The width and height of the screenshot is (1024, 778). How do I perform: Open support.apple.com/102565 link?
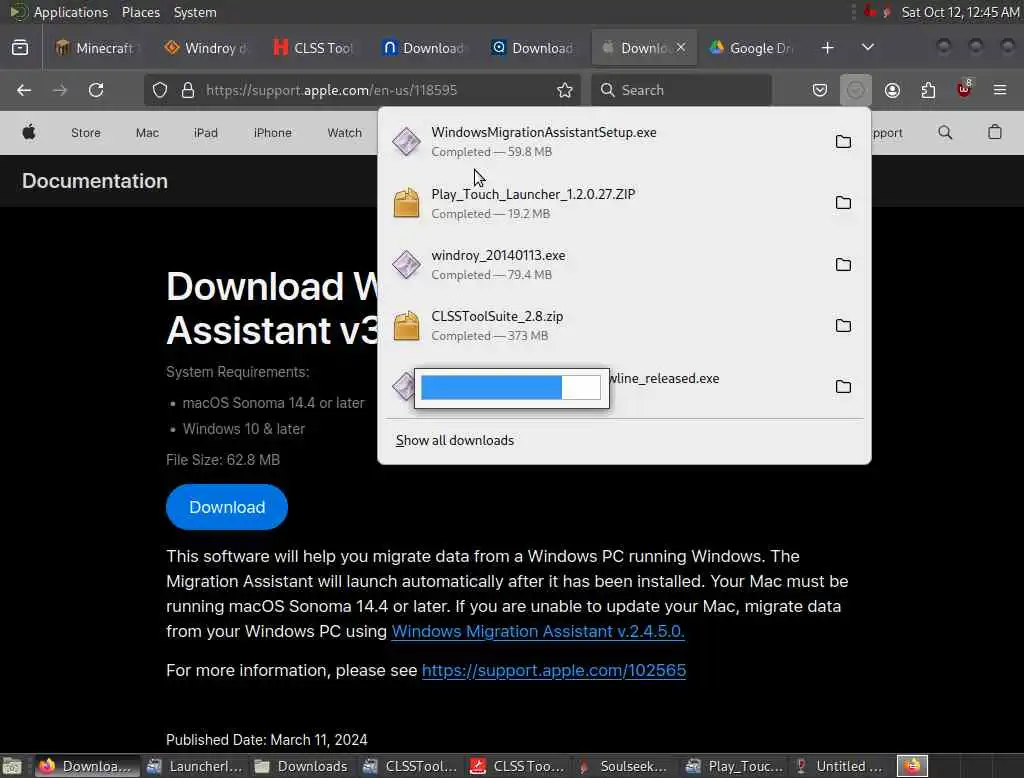pos(554,670)
